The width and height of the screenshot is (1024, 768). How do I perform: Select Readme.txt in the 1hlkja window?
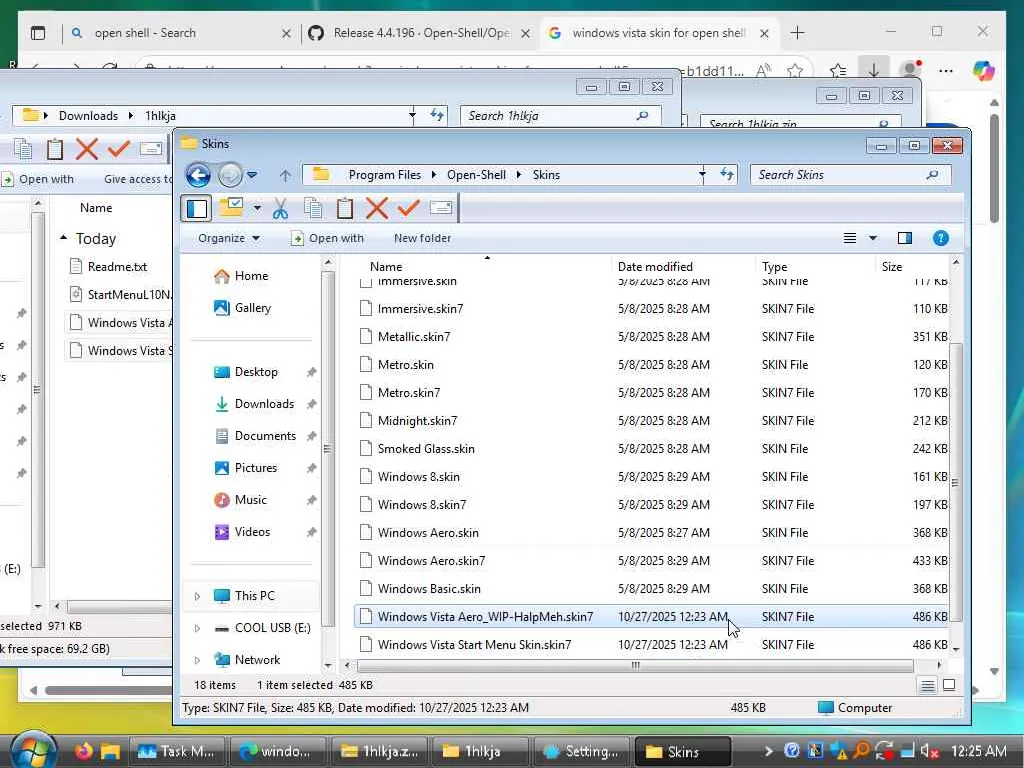coord(117,266)
